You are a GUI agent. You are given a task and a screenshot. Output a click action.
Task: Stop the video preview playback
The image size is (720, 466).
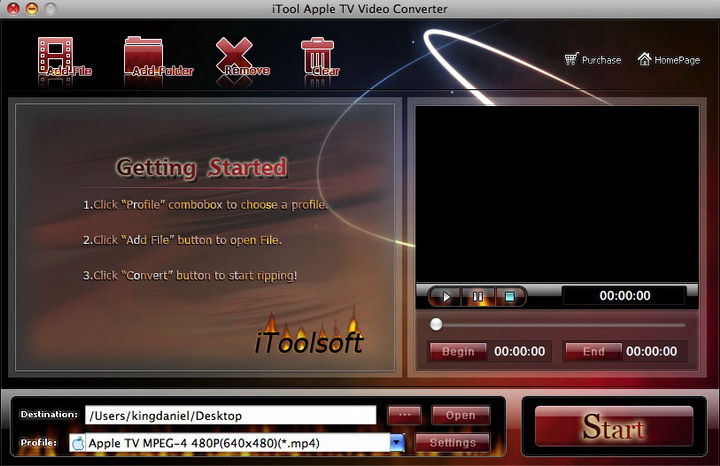pos(510,297)
